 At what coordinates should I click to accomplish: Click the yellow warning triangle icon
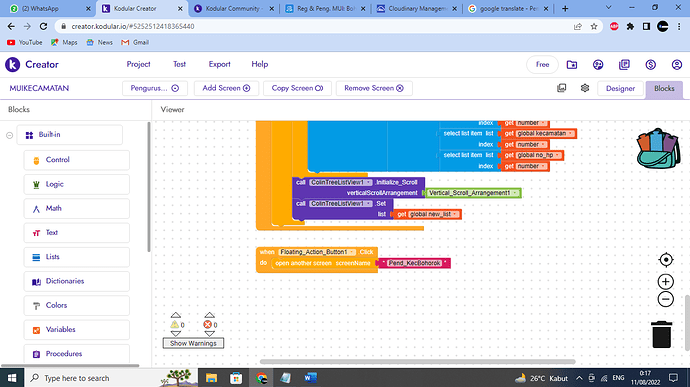click(x=175, y=324)
